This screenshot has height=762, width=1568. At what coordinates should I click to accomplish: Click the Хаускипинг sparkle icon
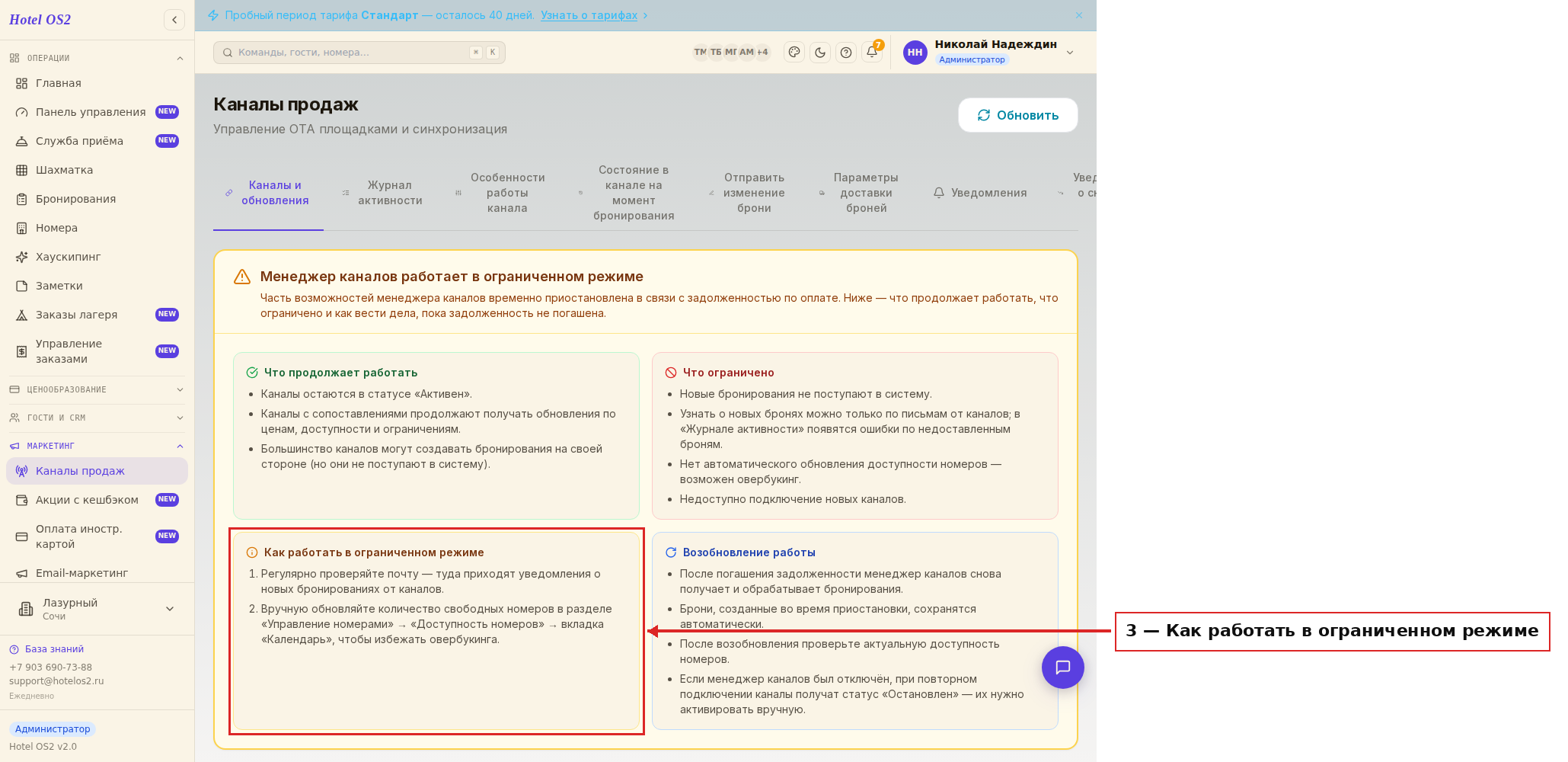tap(22, 257)
